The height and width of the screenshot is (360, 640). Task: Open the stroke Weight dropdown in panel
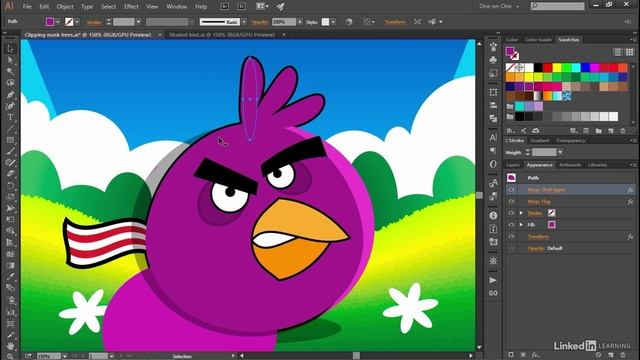[x=560, y=152]
